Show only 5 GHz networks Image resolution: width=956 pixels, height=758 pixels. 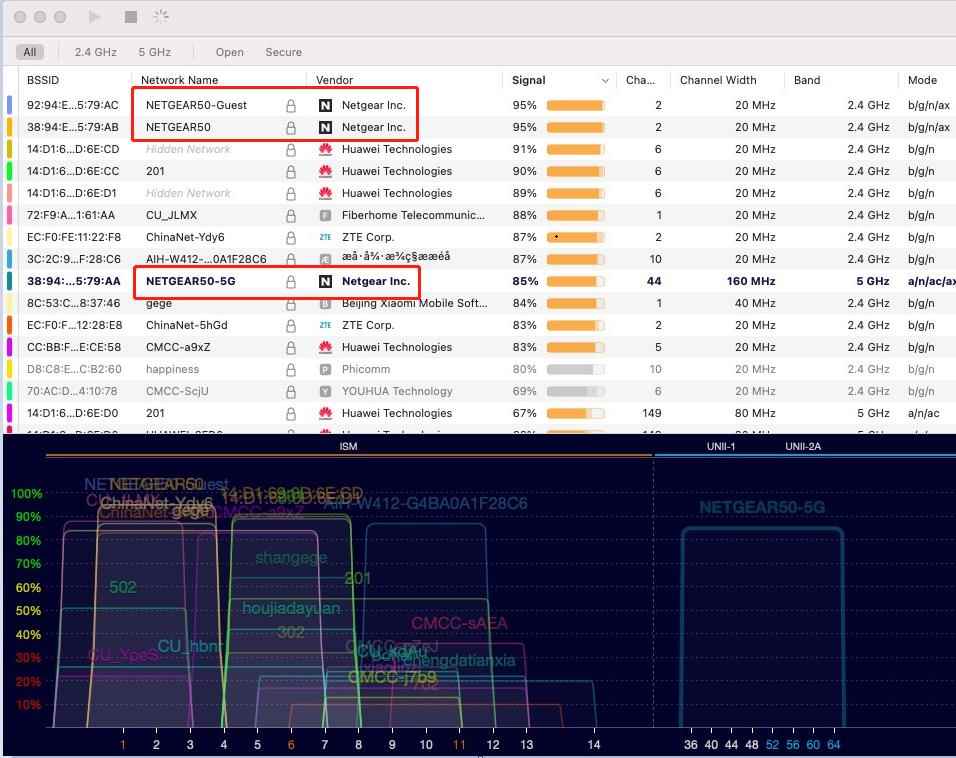(x=154, y=52)
